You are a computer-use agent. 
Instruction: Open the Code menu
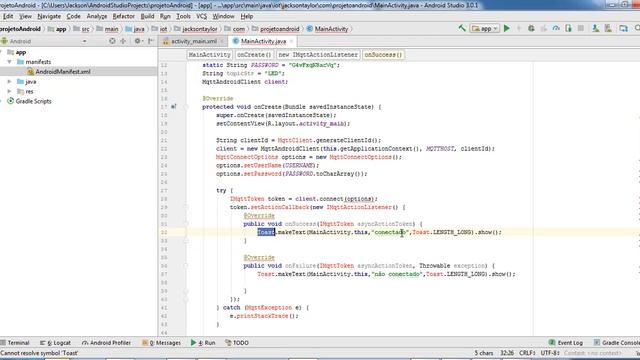pos(73,16)
